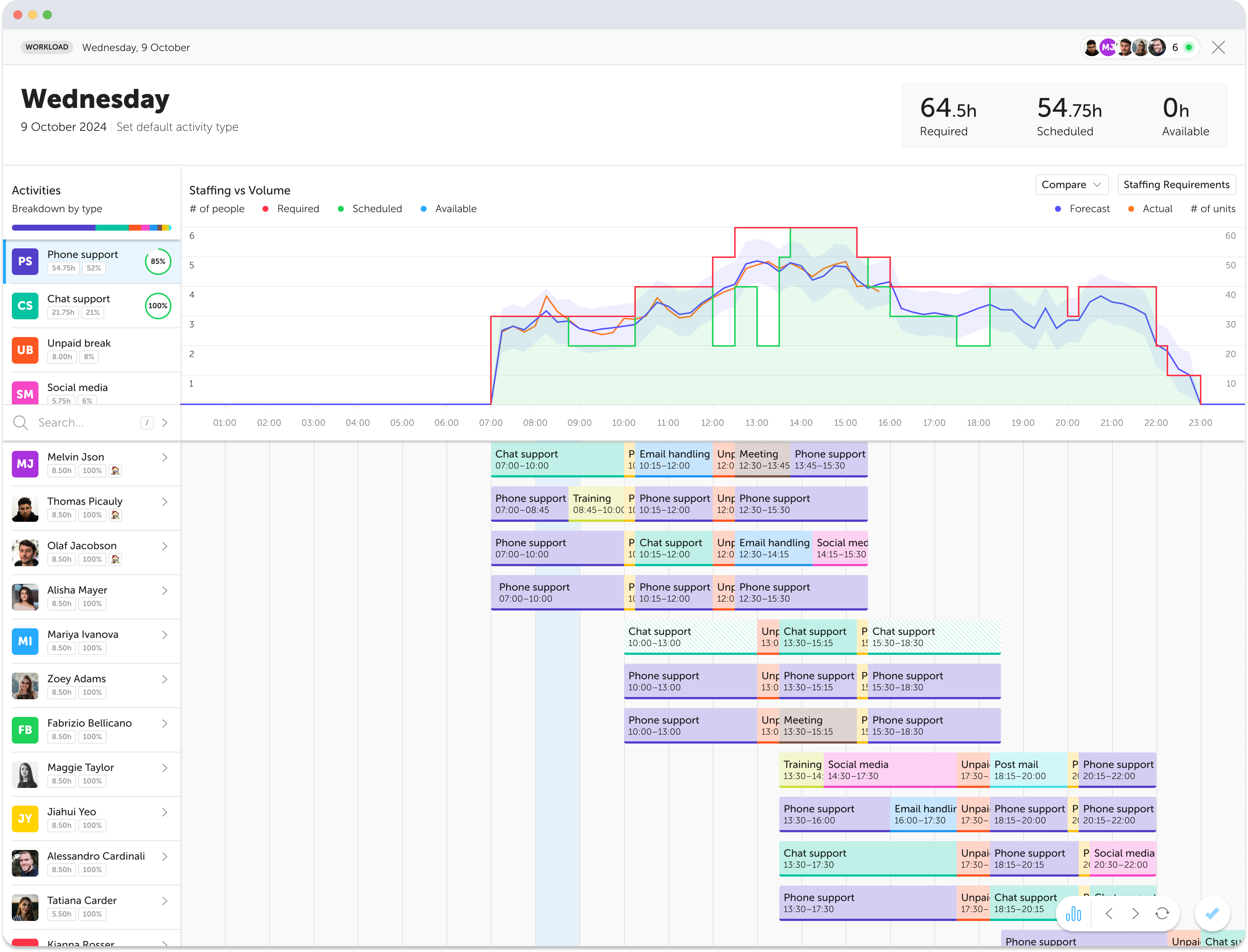Open the Compare dropdown
The image size is (1248, 952).
click(1071, 184)
